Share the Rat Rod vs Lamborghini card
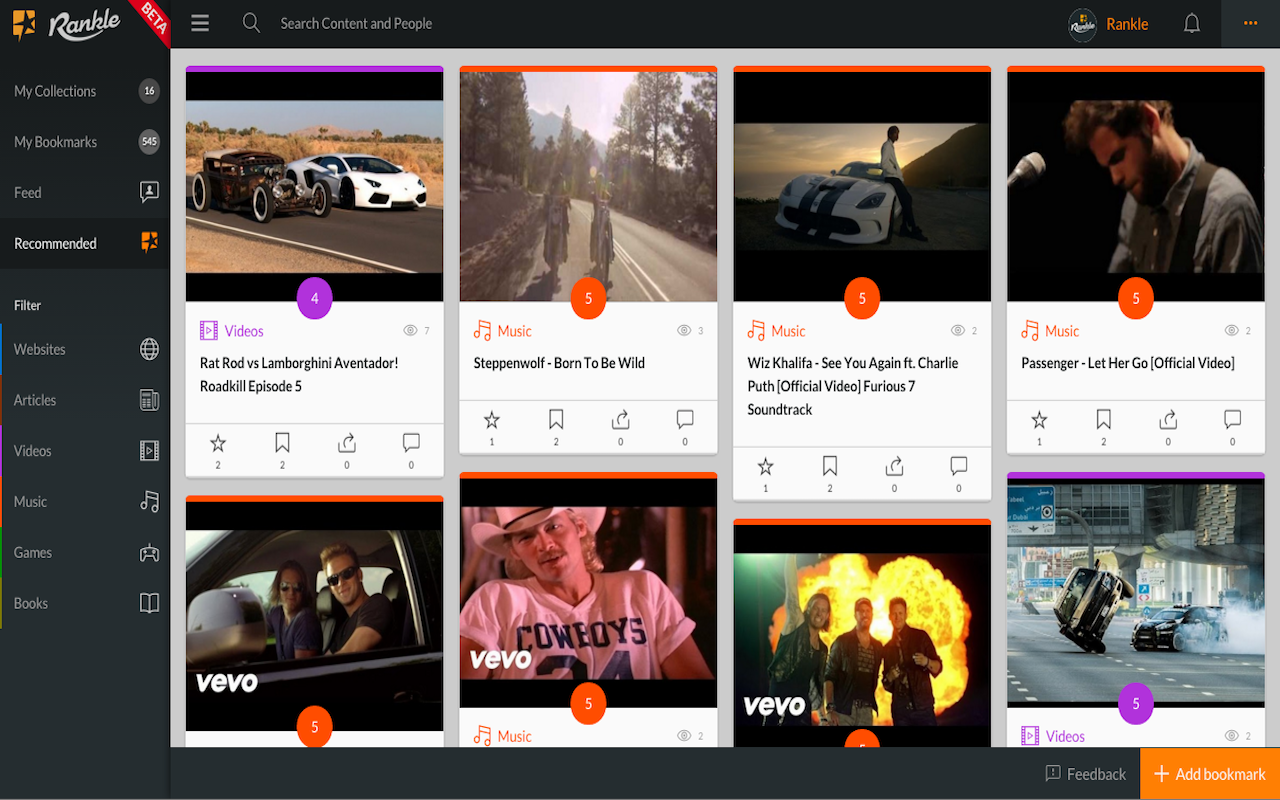 pyautogui.click(x=347, y=443)
